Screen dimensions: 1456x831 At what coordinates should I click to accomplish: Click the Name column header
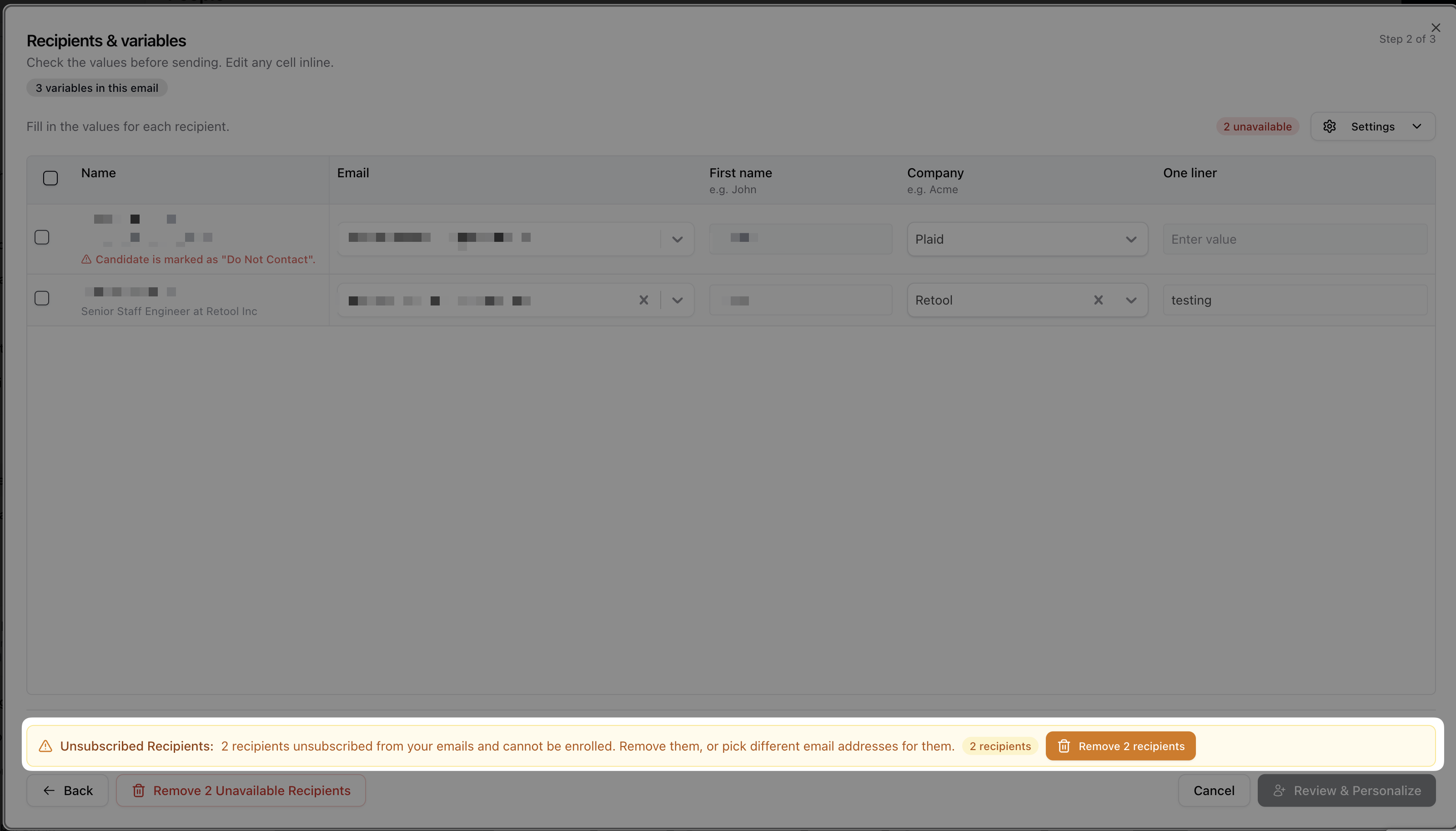[x=98, y=173]
